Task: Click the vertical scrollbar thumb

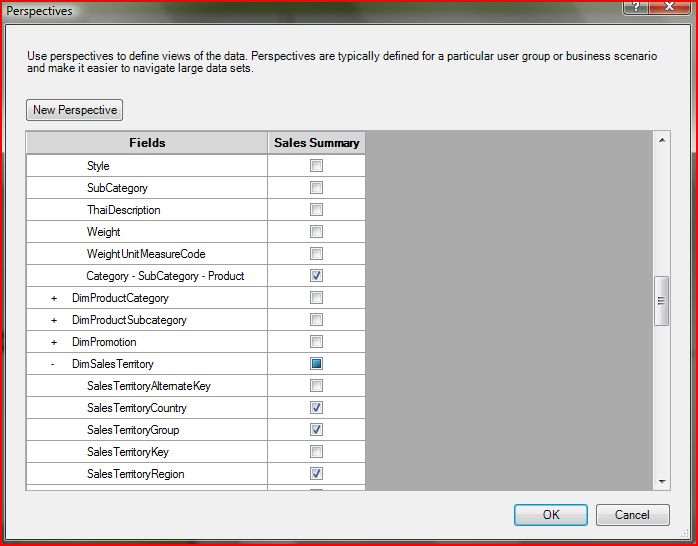Action: coord(661,301)
